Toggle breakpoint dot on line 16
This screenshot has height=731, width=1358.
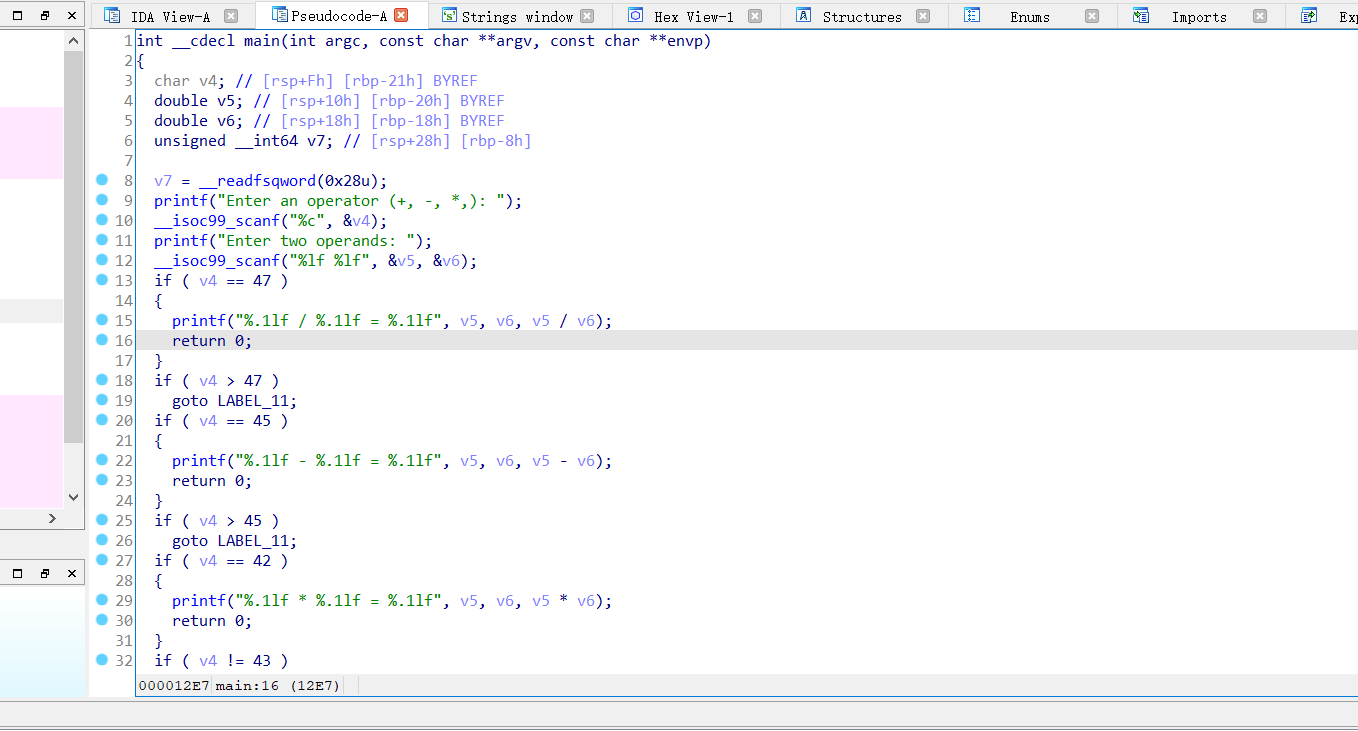click(x=102, y=340)
